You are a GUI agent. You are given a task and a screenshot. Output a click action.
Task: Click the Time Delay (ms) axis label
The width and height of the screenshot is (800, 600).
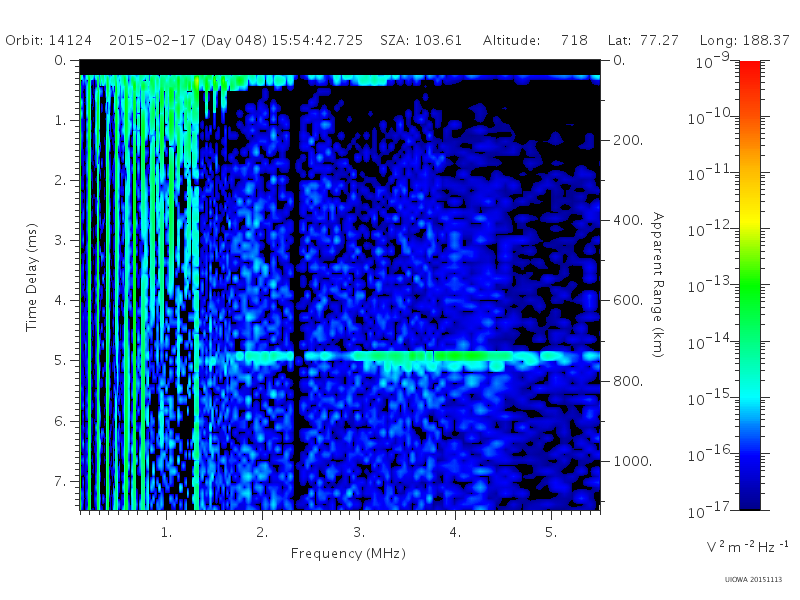(x=31, y=277)
